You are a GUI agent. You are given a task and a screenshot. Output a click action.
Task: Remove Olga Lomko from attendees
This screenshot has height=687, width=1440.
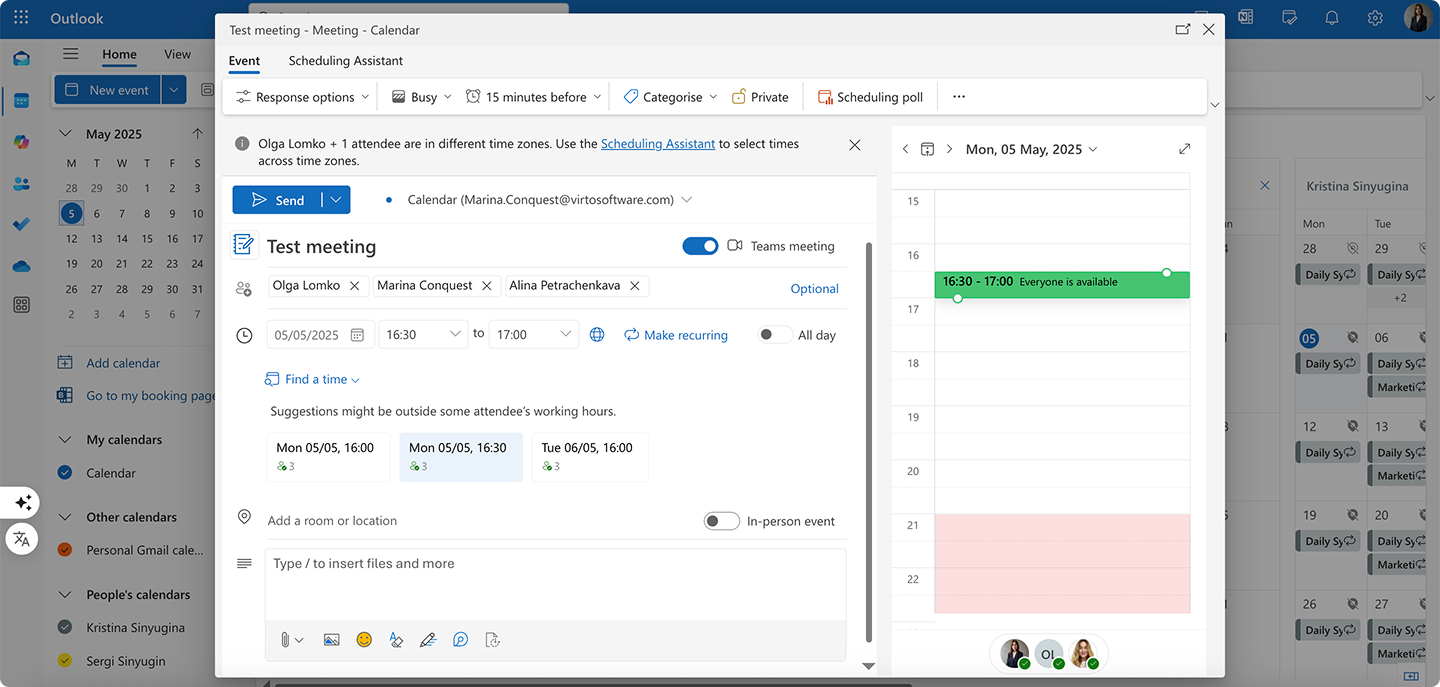pos(354,286)
